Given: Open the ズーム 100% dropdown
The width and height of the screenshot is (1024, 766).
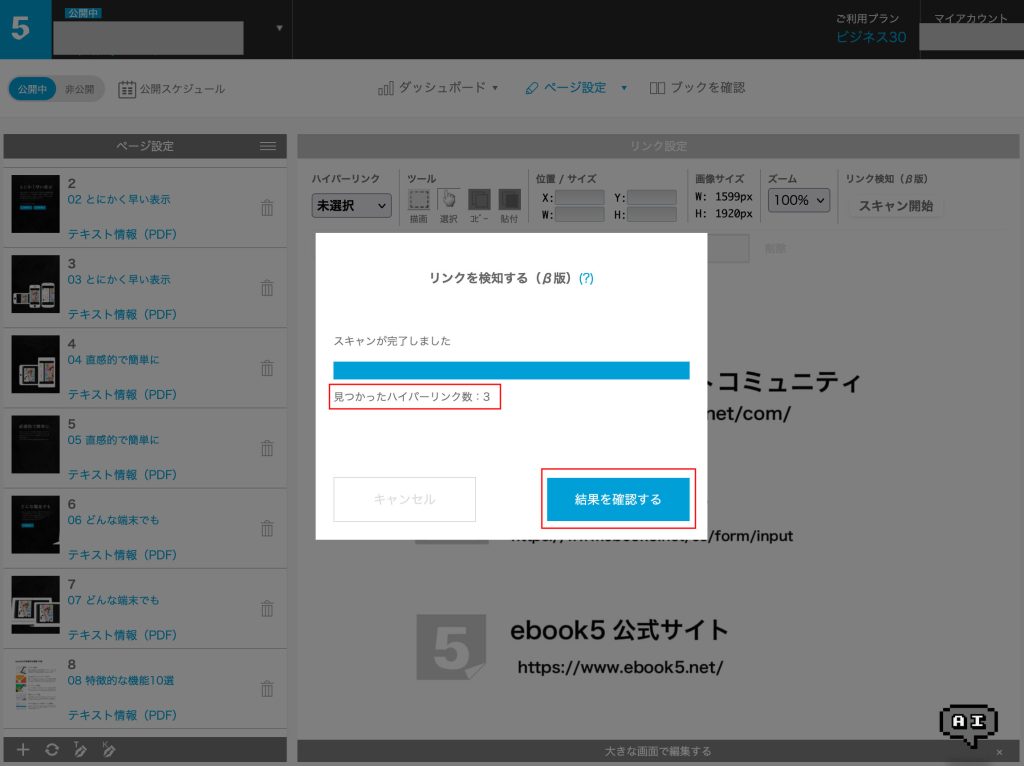Looking at the screenshot, I should (x=799, y=200).
